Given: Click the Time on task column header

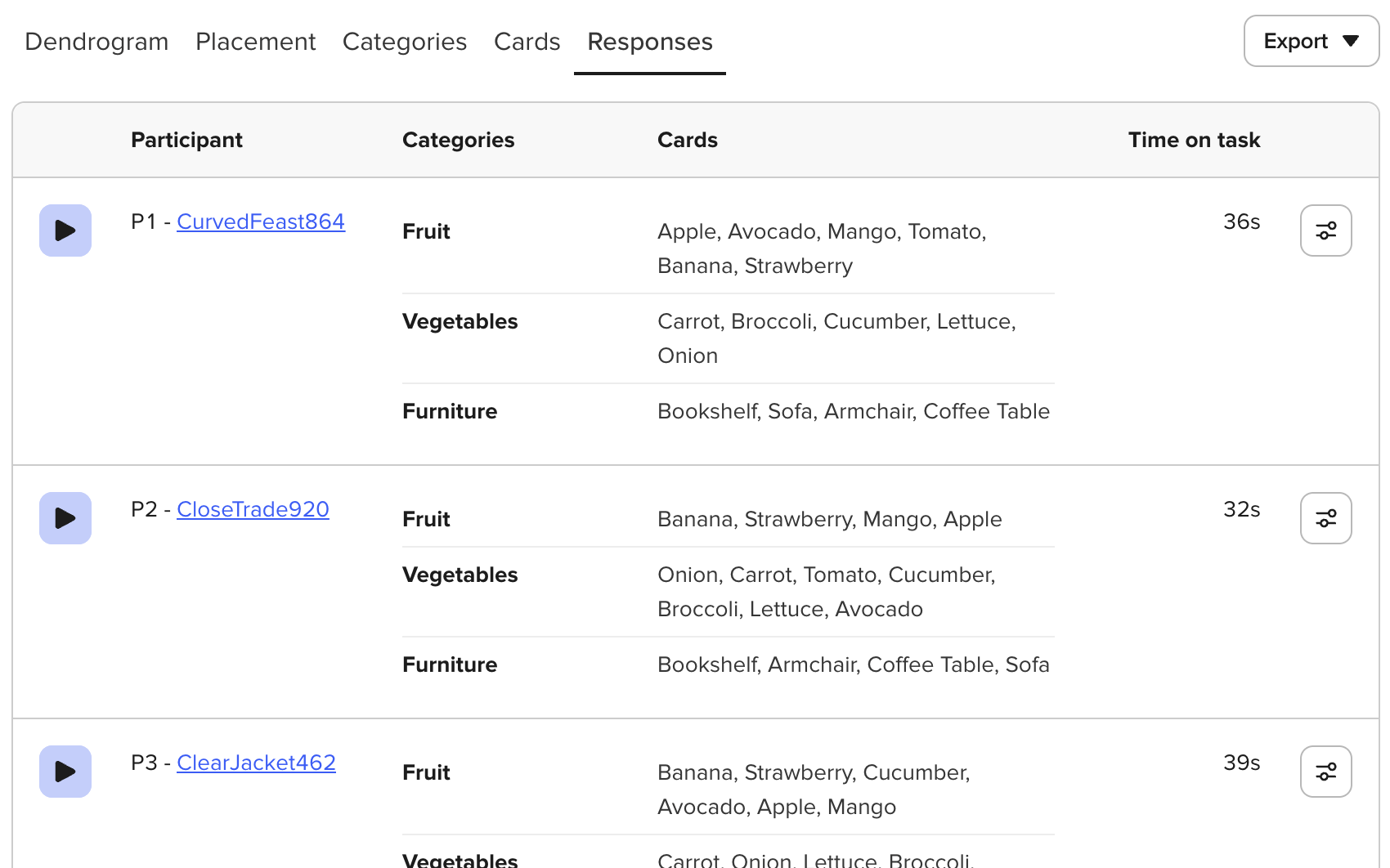Looking at the screenshot, I should click(1194, 140).
